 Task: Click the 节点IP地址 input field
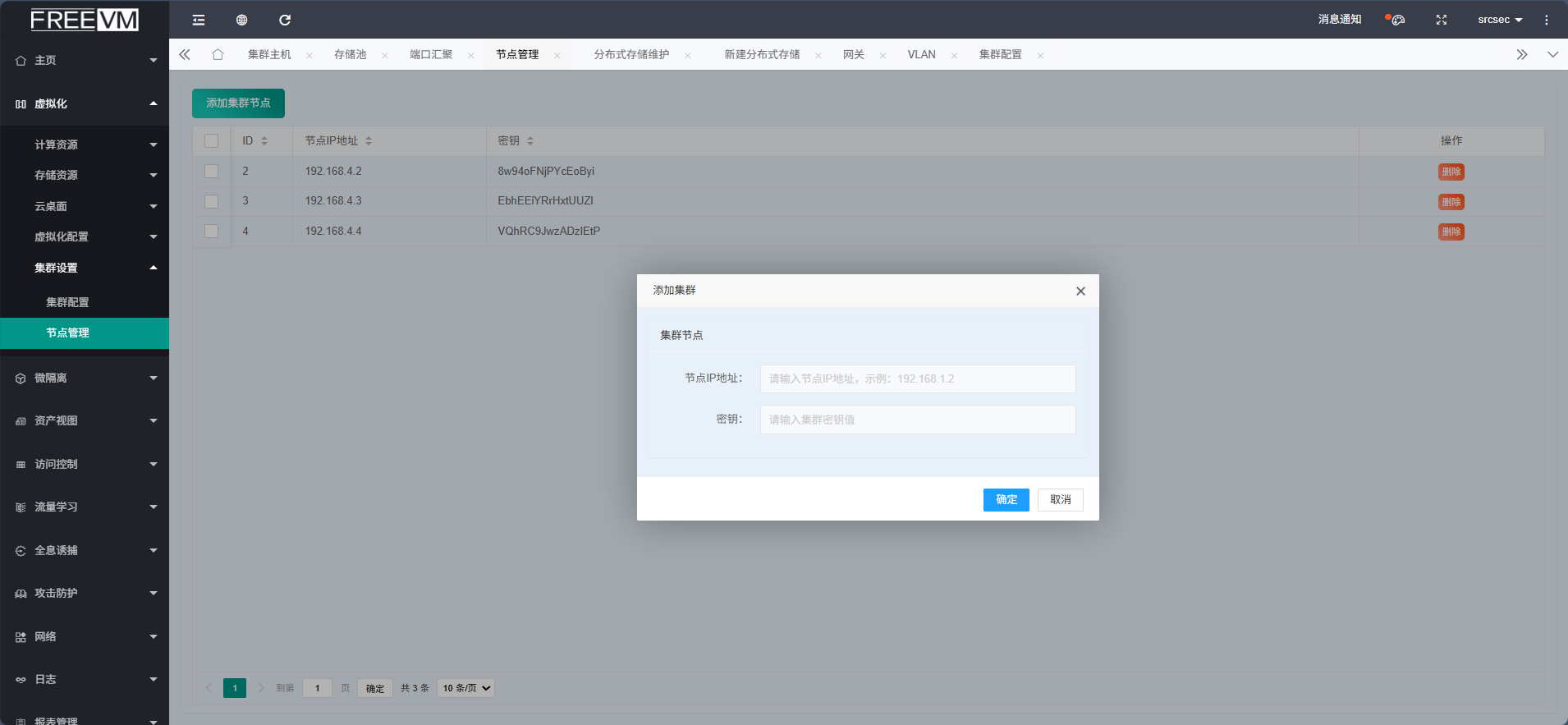click(x=917, y=379)
